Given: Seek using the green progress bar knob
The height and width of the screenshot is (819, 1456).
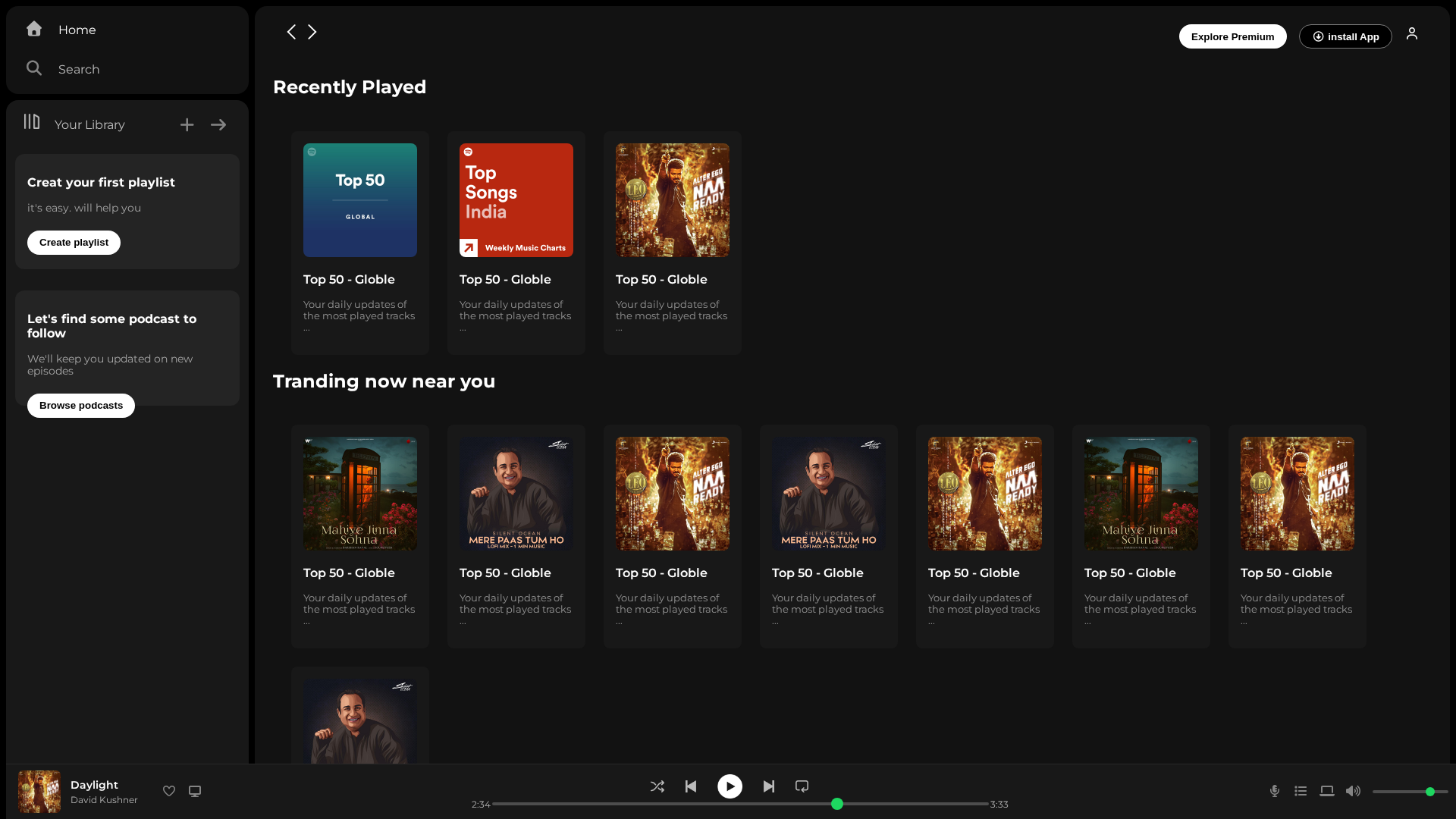Looking at the screenshot, I should tap(837, 804).
